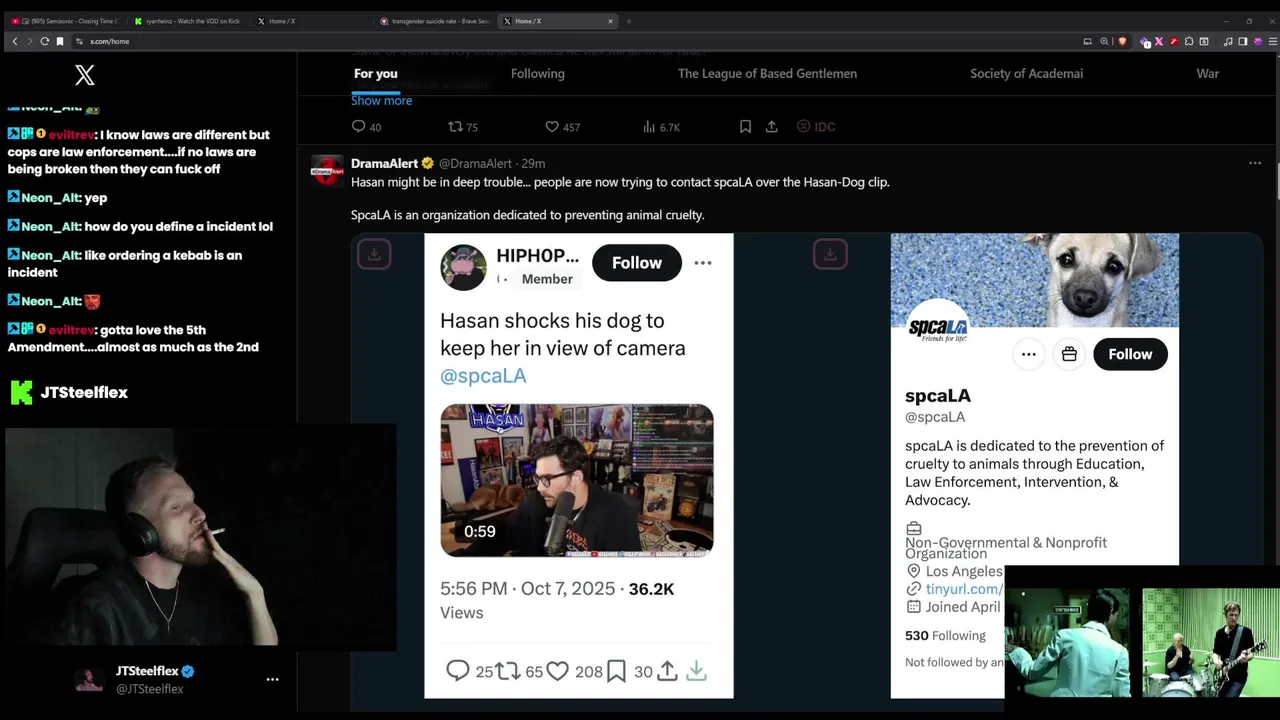Repost icon with 65 on embedded post
Viewport: 1280px width, 720px height.
(x=508, y=671)
